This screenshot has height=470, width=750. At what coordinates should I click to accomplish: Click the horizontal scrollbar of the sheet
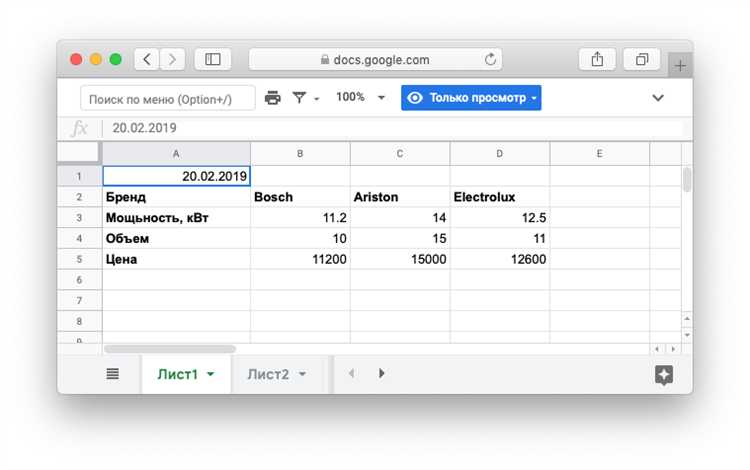click(170, 349)
